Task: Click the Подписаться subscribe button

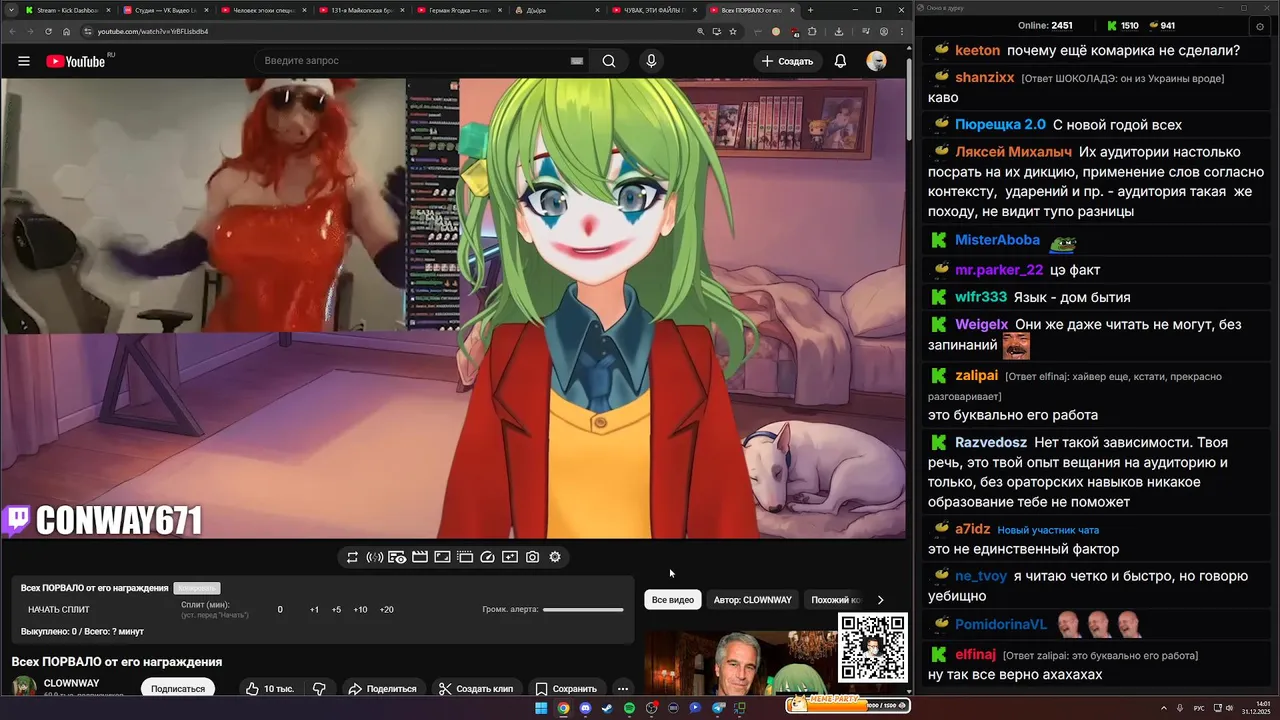Action: coord(178,688)
